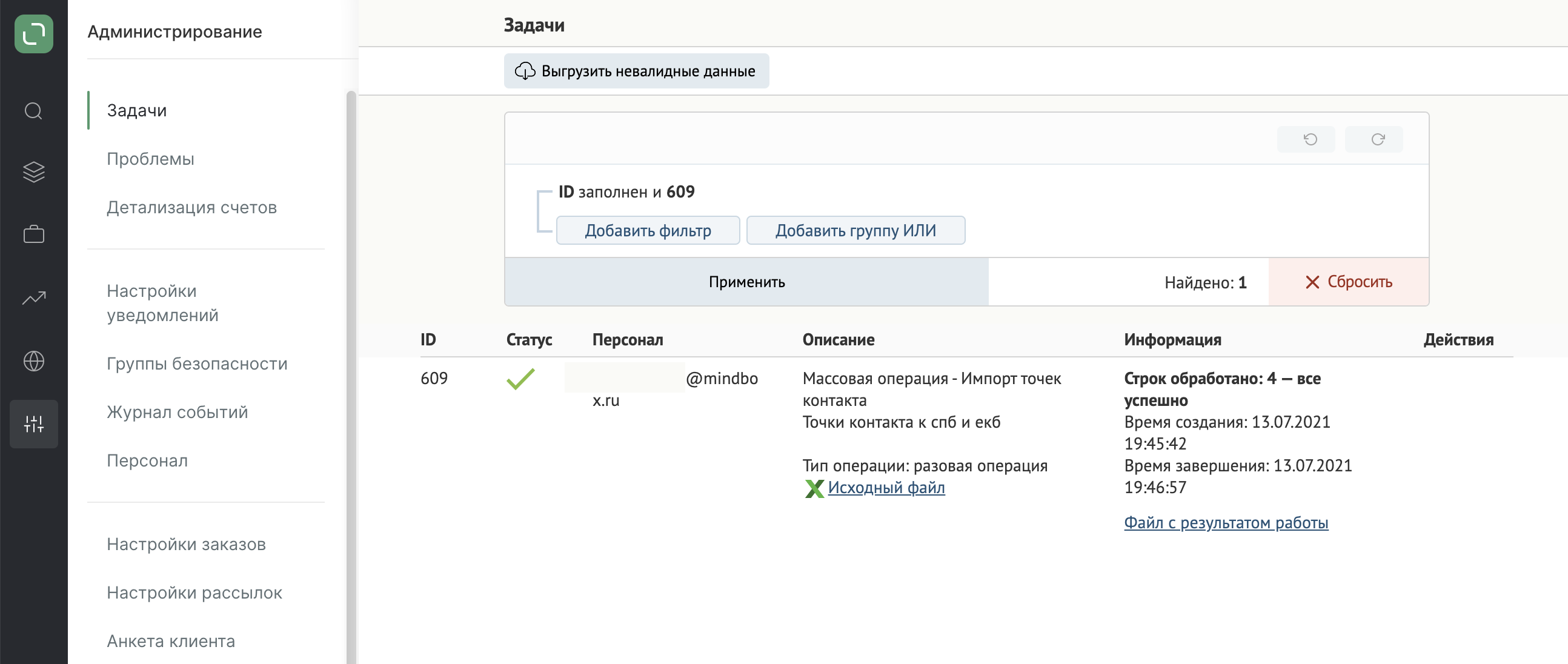The width and height of the screenshot is (1568, 664).
Task: Open Группы безопасности menu item
Action: pos(197,364)
